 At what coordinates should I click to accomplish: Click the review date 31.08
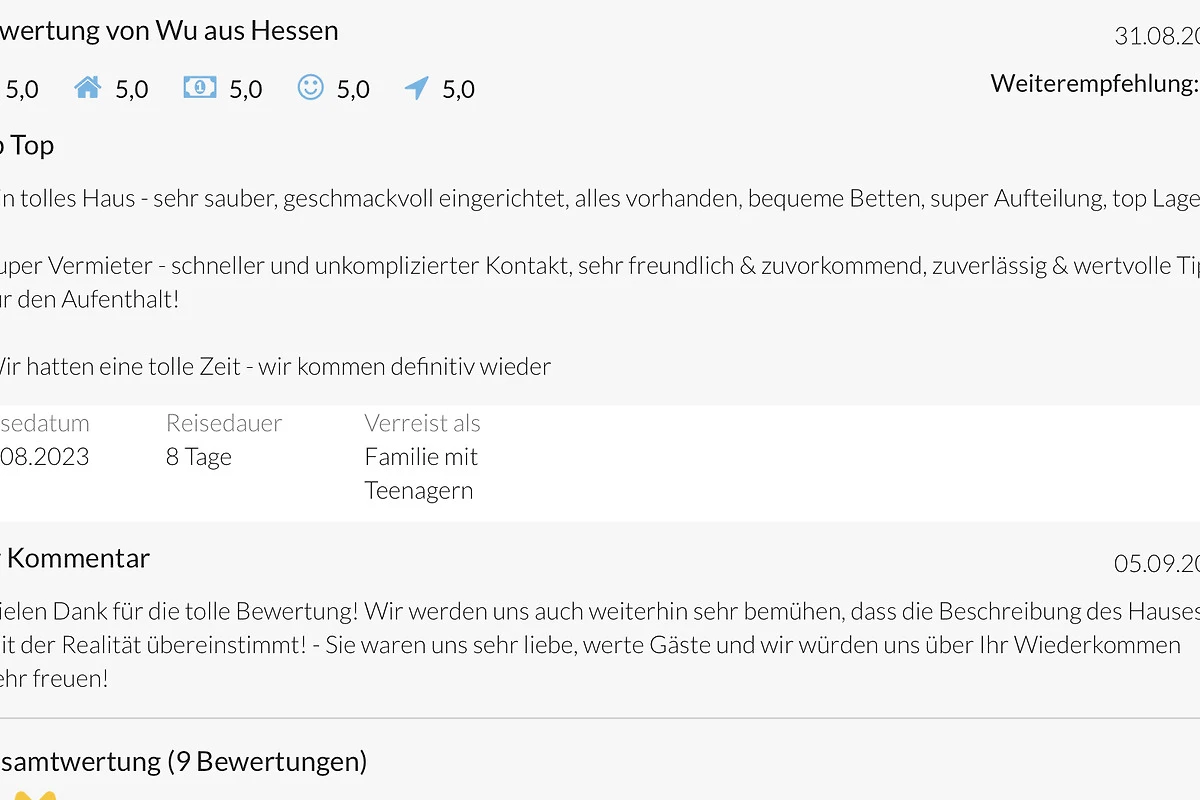click(x=1157, y=37)
